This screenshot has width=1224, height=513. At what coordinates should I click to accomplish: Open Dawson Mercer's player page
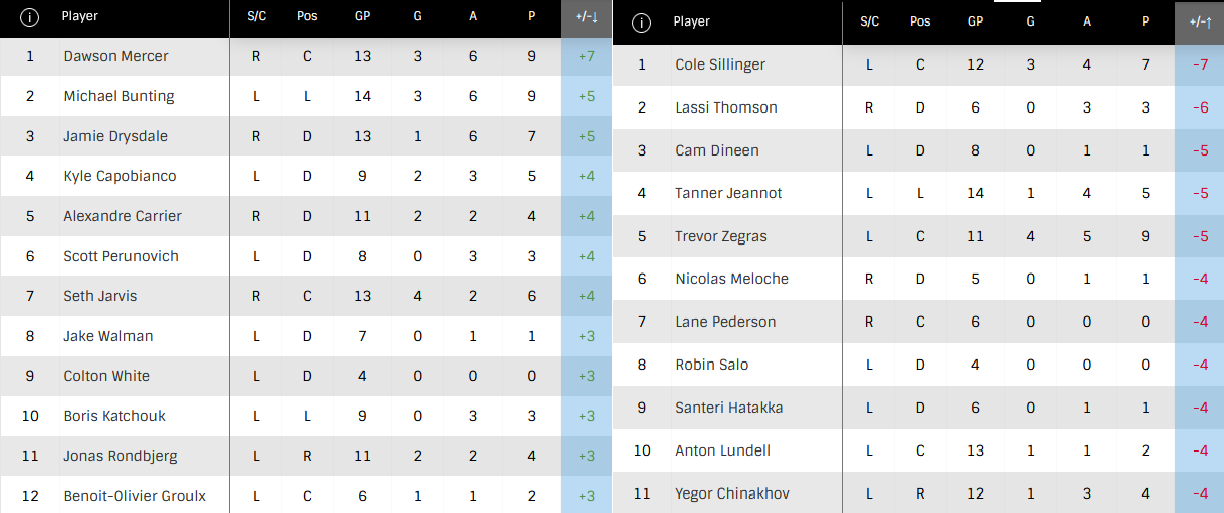click(116, 56)
